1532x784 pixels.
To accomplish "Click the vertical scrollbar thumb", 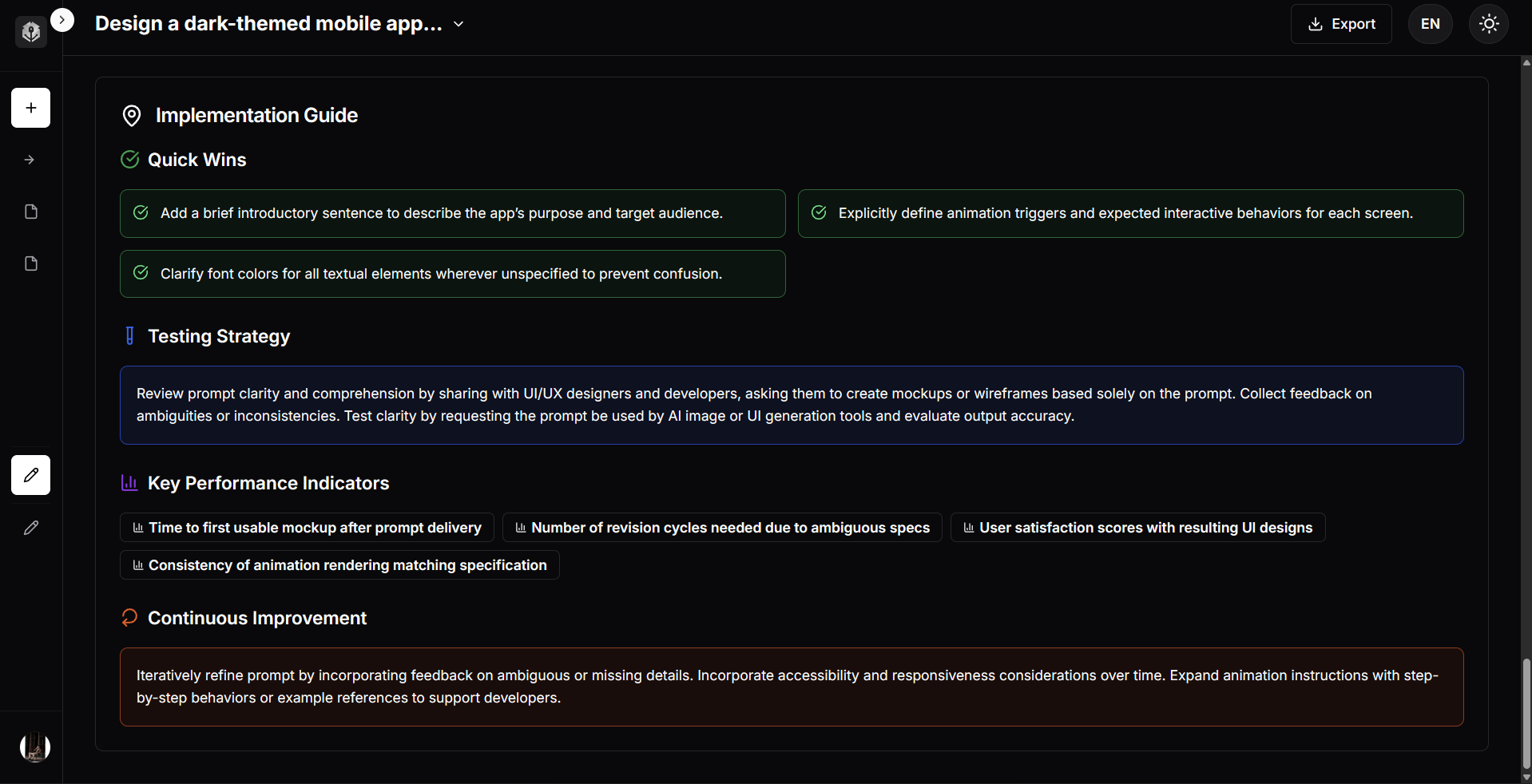I will coord(1526,713).
